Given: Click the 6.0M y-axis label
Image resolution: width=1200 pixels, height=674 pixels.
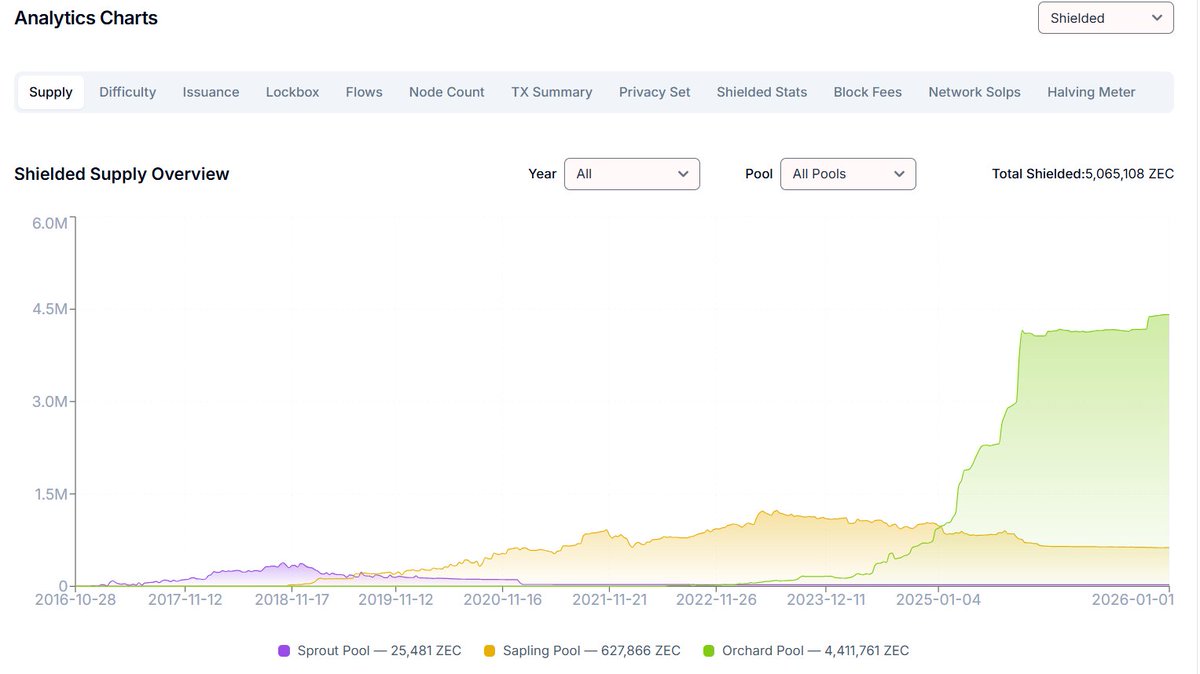Looking at the screenshot, I should 49,223.
